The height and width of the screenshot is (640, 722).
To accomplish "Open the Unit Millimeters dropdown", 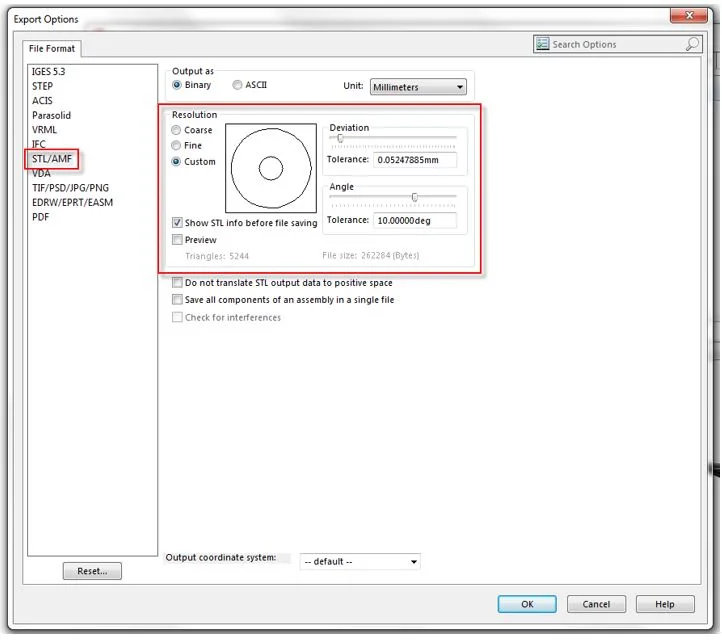I will point(418,87).
